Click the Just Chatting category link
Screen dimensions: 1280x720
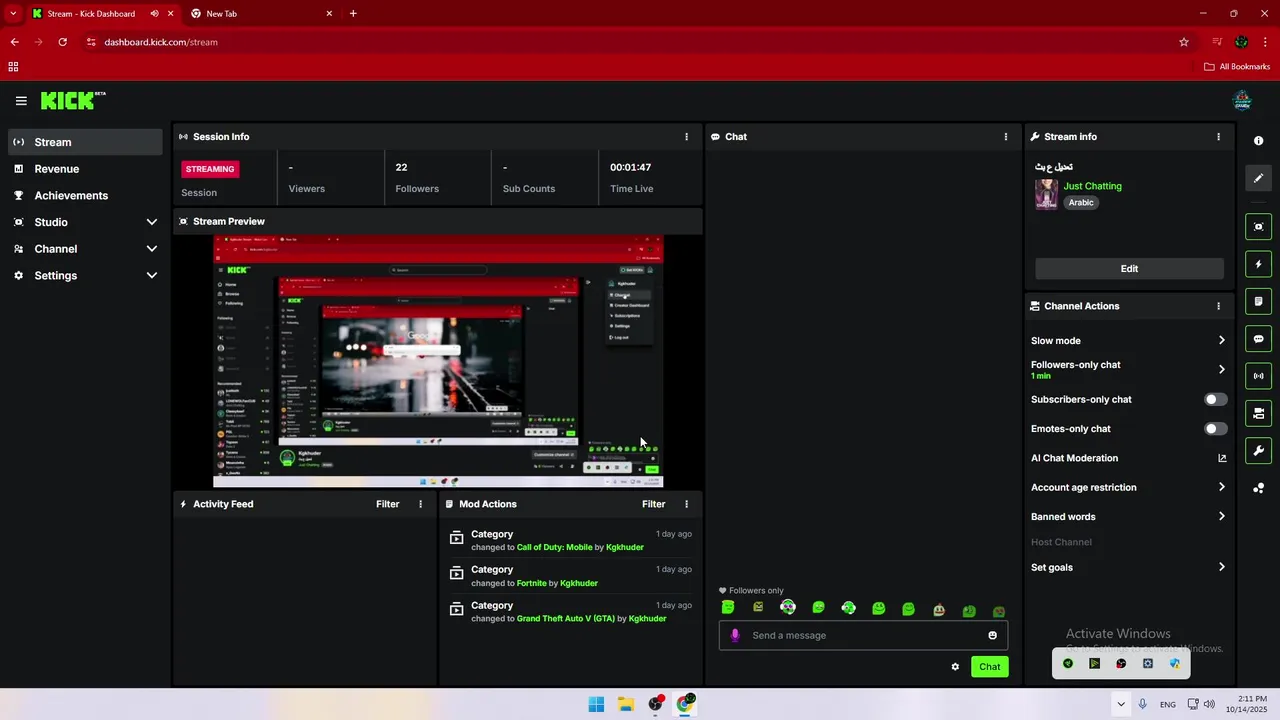coord(1092,186)
